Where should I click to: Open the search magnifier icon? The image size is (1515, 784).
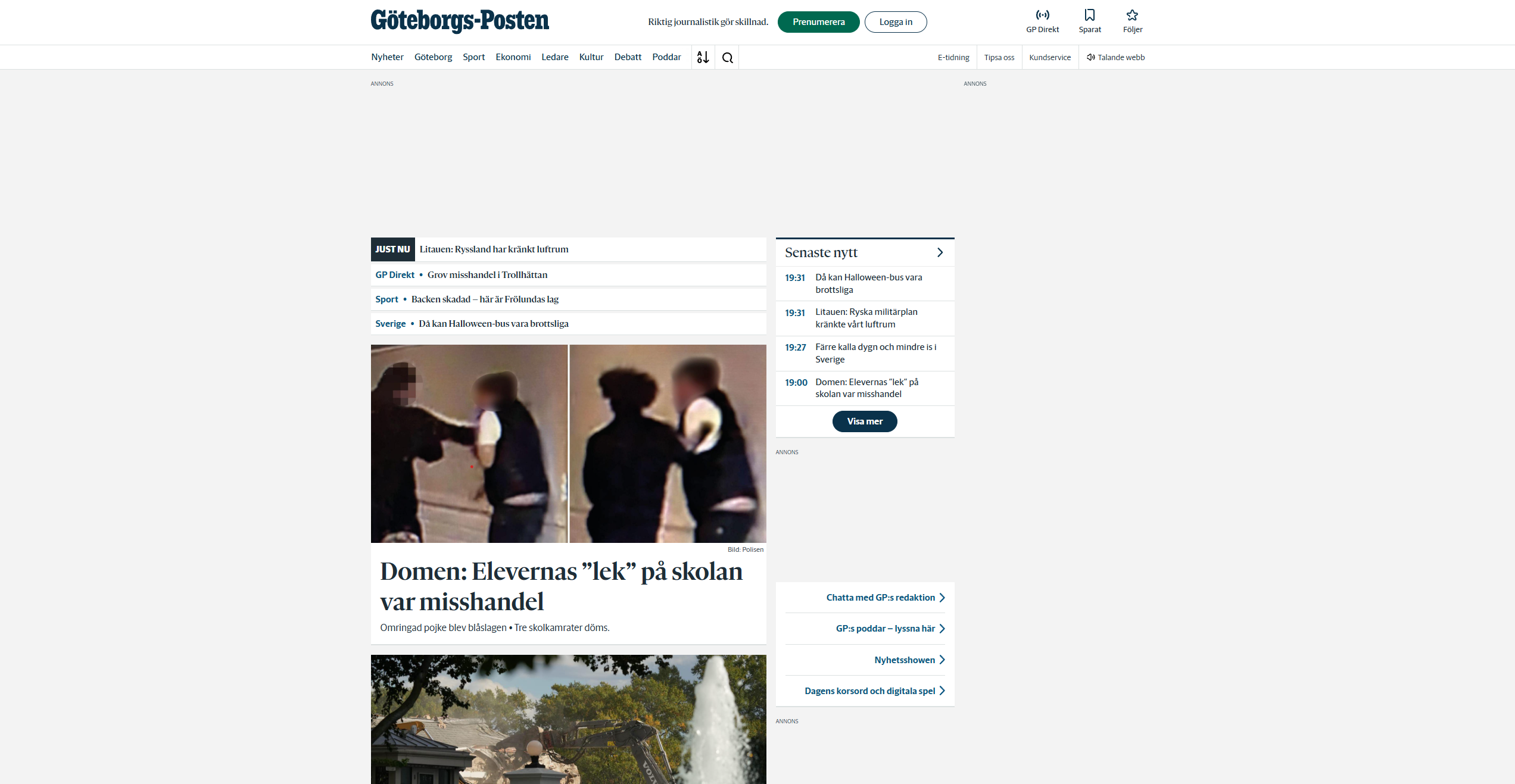click(x=727, y=58)
